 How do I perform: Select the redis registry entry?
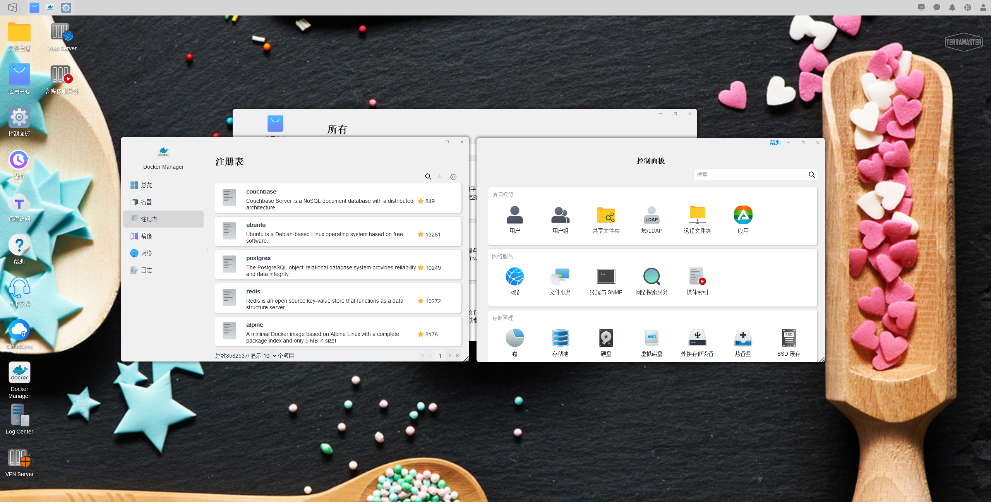(338, 298)
